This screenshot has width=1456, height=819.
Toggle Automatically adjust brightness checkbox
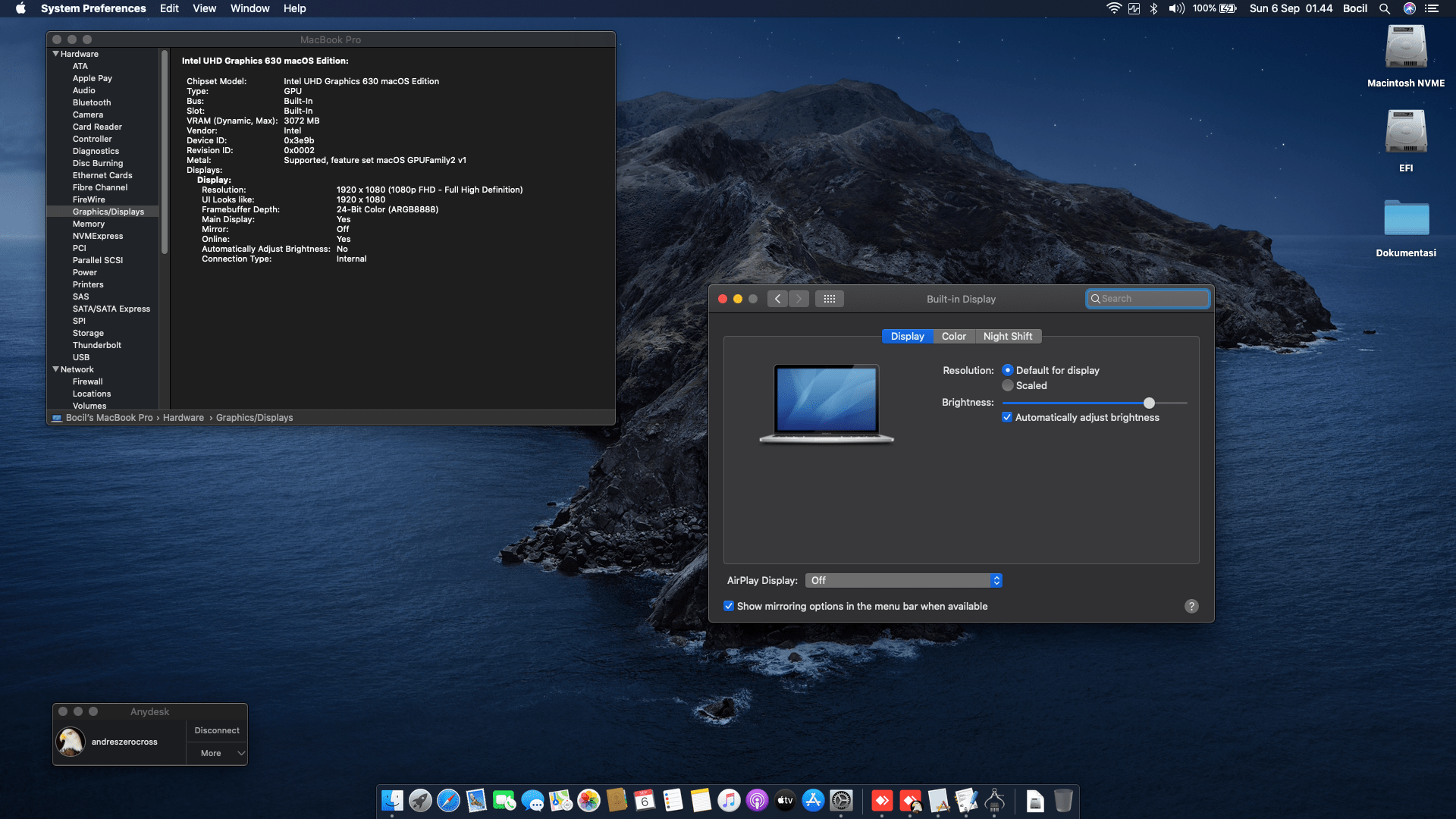pos(1007,417)
